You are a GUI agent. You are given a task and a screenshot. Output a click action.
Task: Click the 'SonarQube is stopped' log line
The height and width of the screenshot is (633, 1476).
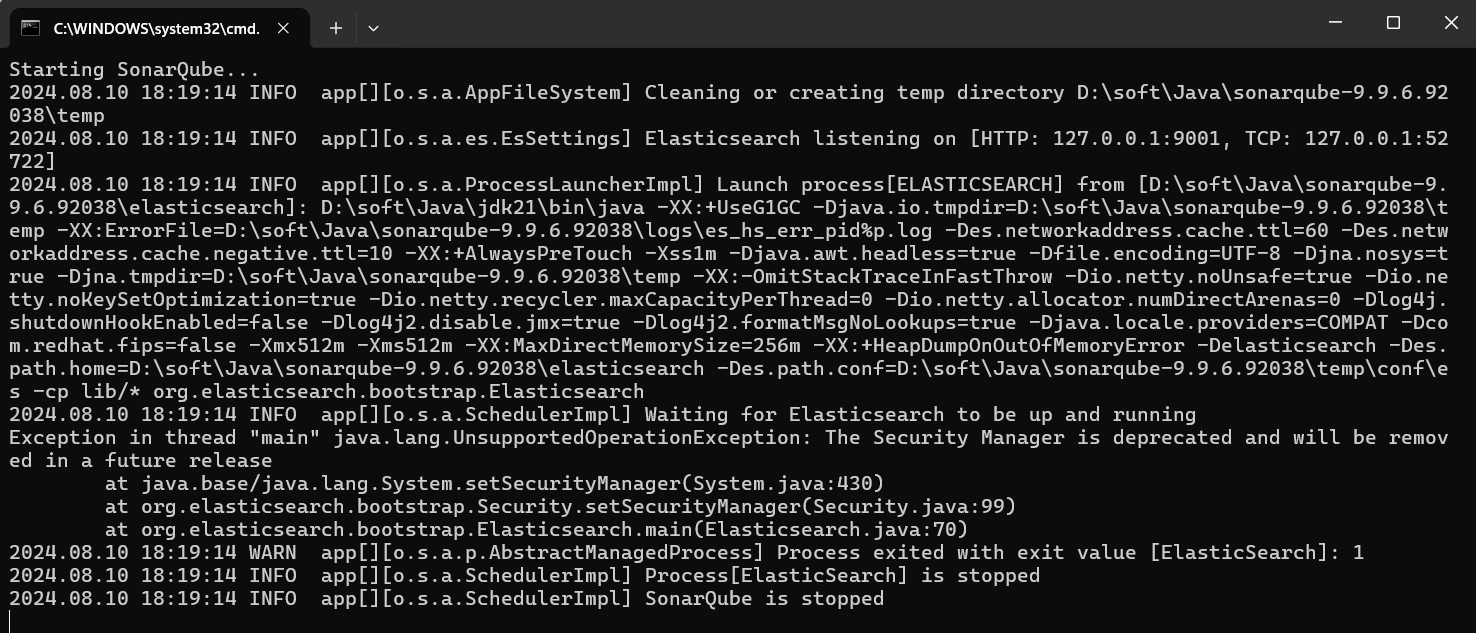coord(764,599)
